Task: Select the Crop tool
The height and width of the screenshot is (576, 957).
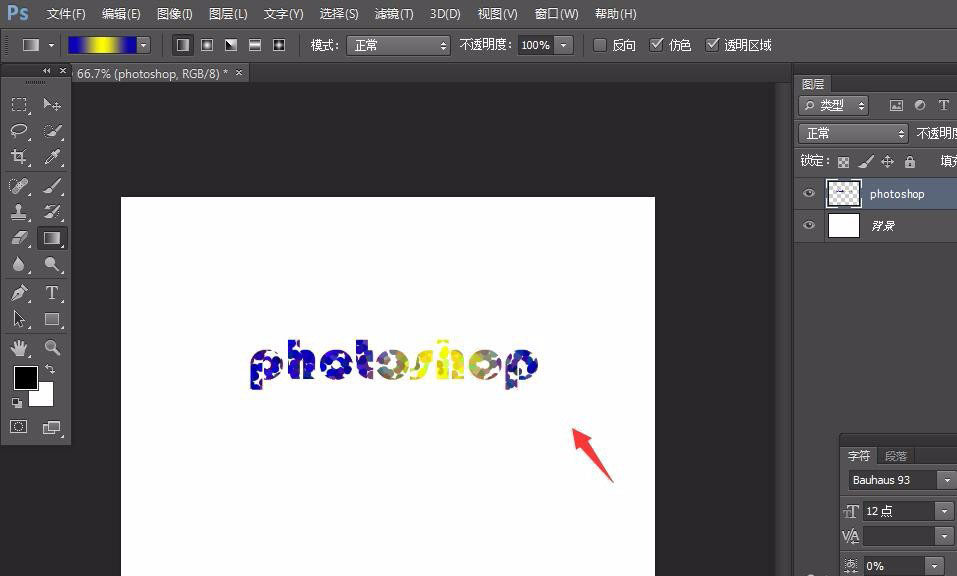Action: click(x=19, y=157)
